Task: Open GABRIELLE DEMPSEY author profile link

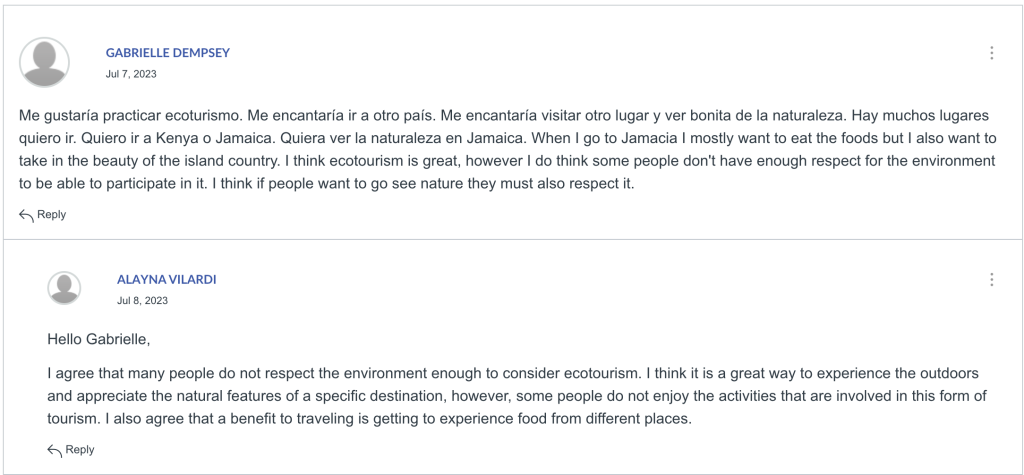Action: coord(168,53)
